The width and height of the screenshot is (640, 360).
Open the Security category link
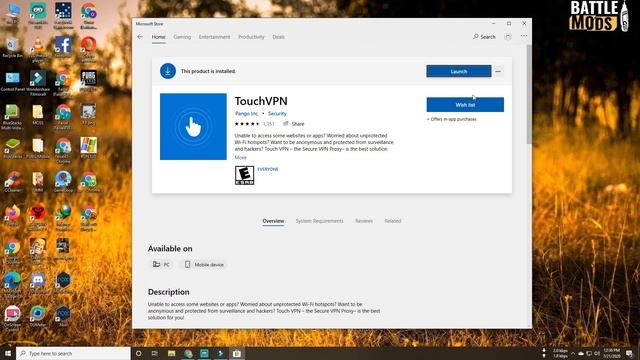277,113
